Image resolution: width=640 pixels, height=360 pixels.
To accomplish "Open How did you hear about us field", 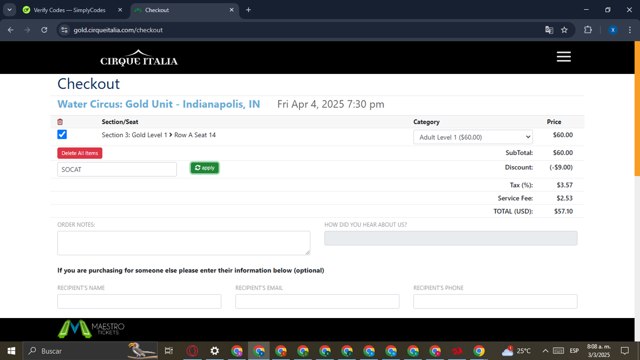I will pyautogui.click(x=451, y=238).
